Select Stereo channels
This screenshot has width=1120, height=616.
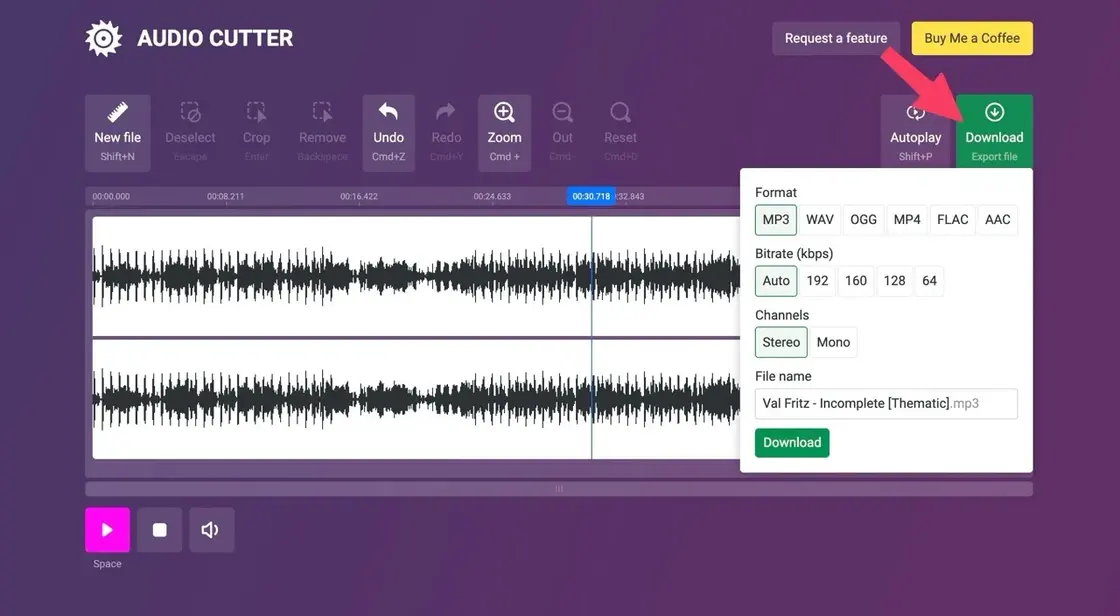coord(781,342)
